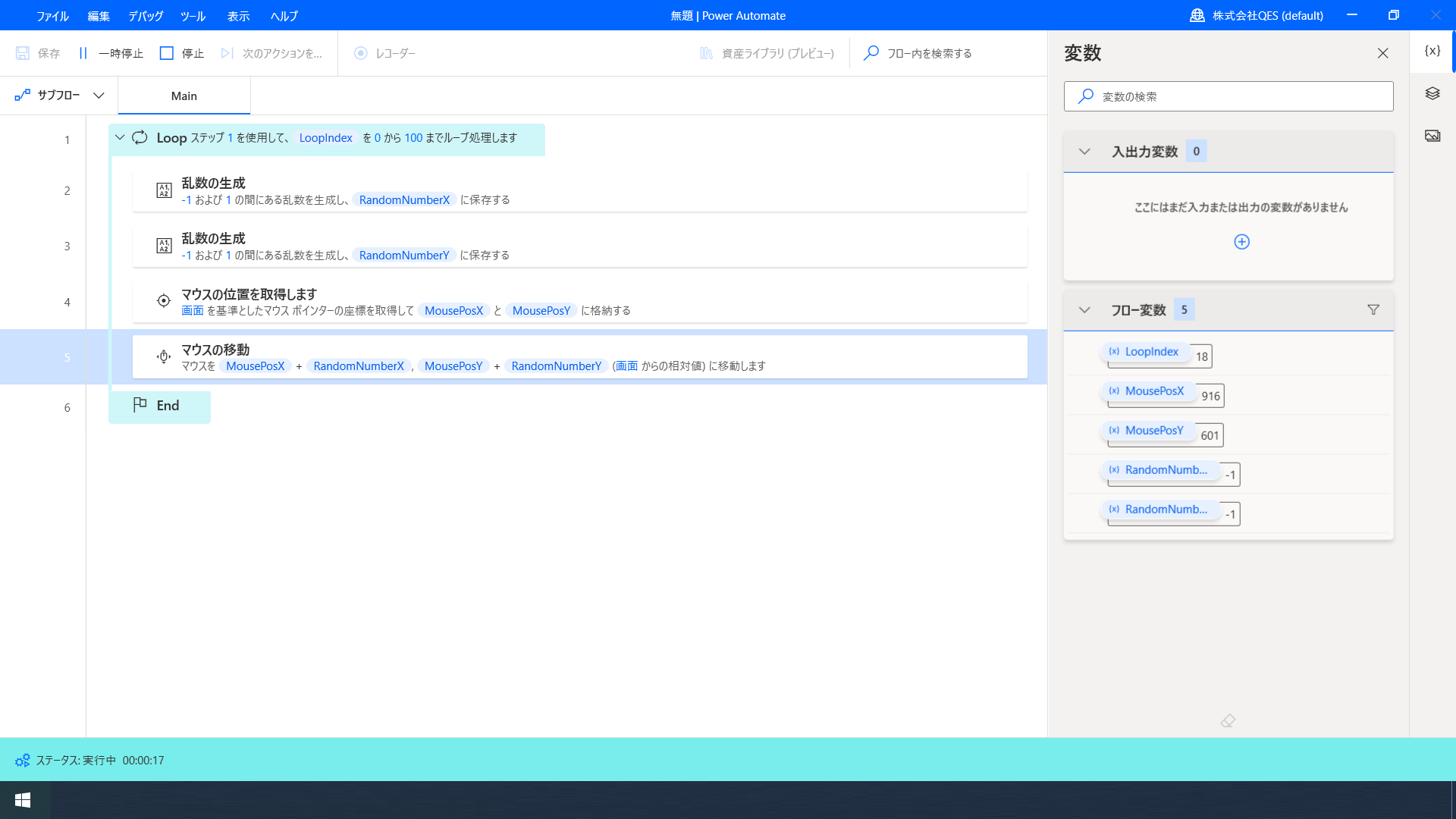Click the filter icon for flow variables
Image resolution: width=1456 pixels, height=819 pixels.
[x=1373, y=309]
